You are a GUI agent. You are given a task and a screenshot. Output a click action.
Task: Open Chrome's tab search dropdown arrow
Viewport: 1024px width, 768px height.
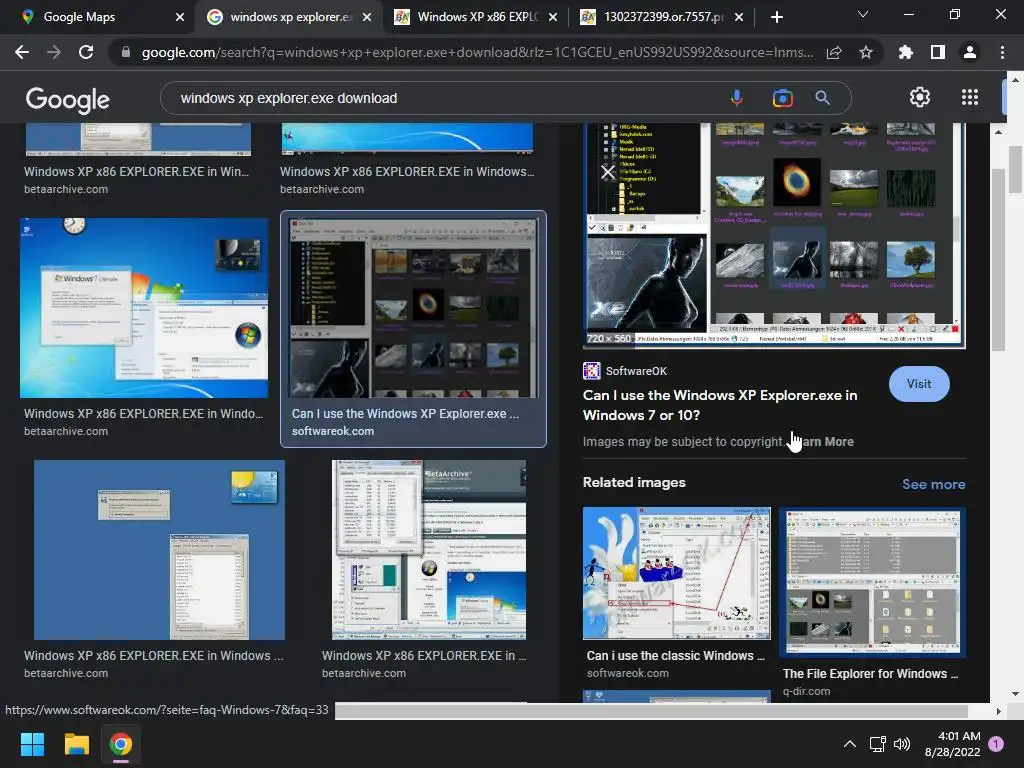[x=863, y=14]
